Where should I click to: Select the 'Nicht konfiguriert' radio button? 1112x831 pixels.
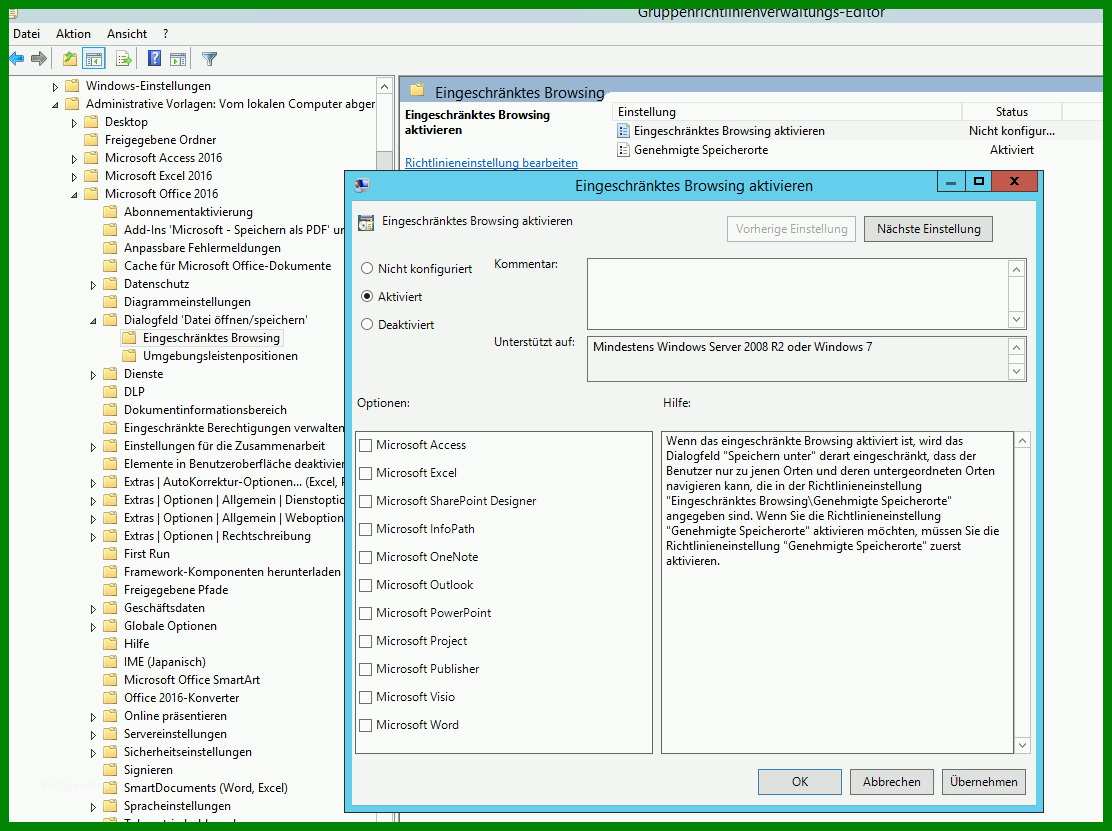[x=367, y=269]
